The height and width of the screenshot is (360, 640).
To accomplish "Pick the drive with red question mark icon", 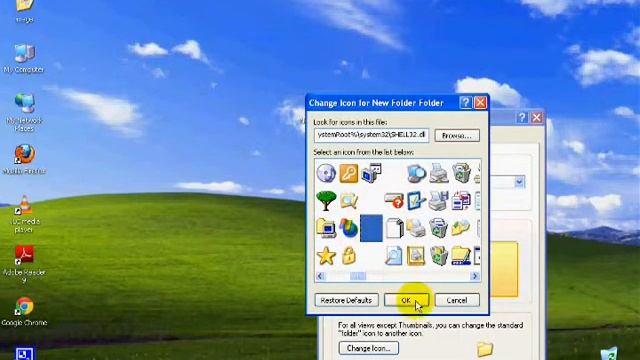I will pos(394,200).
